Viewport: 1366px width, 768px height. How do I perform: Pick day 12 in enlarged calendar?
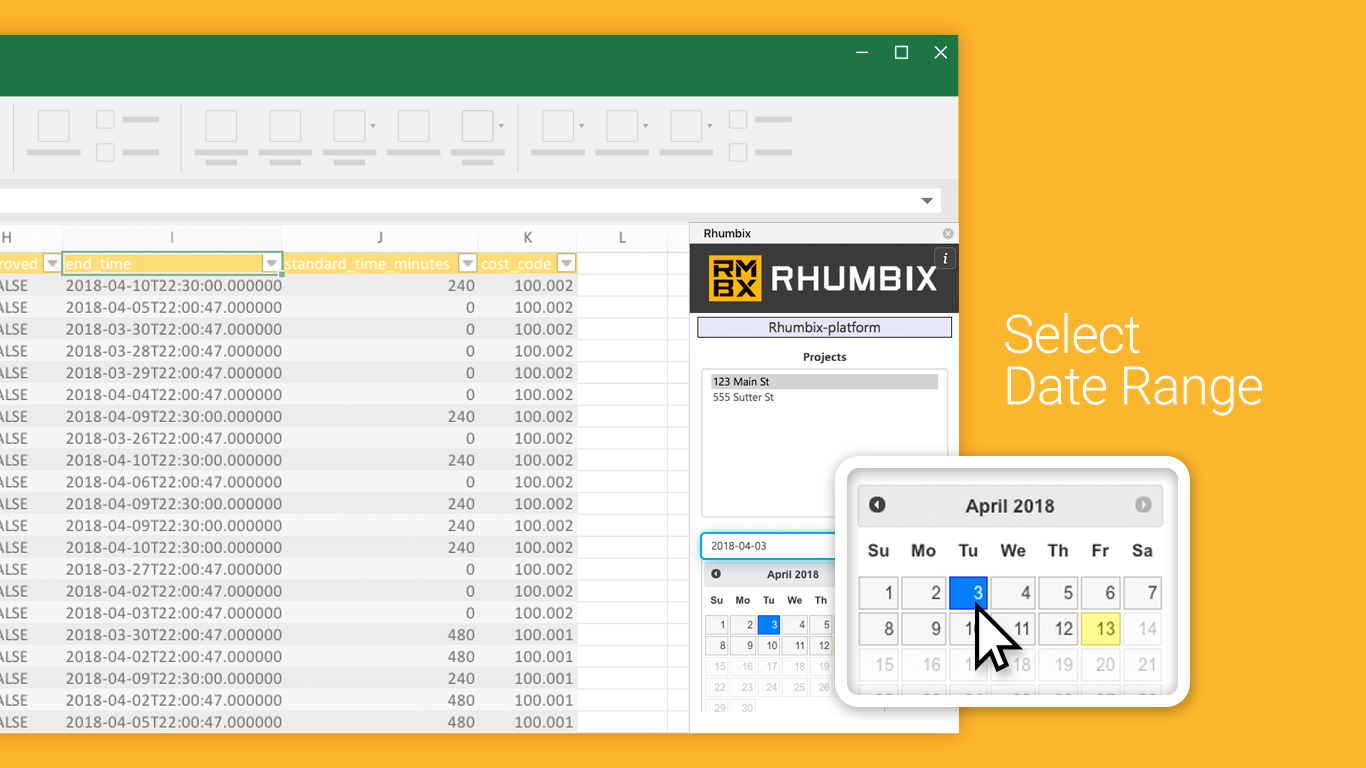1057,629
